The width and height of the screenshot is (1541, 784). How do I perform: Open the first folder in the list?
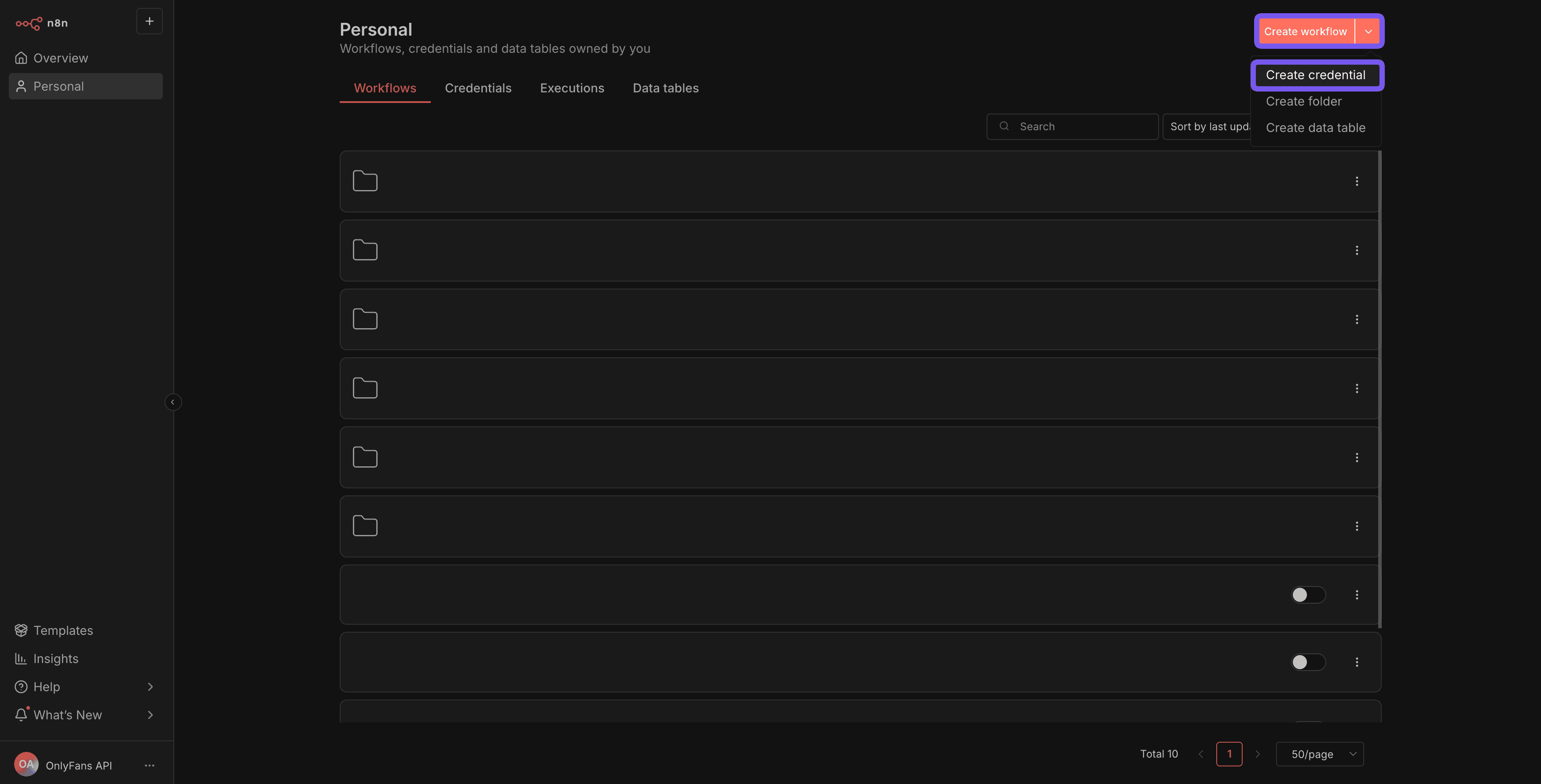pos(365,181)
